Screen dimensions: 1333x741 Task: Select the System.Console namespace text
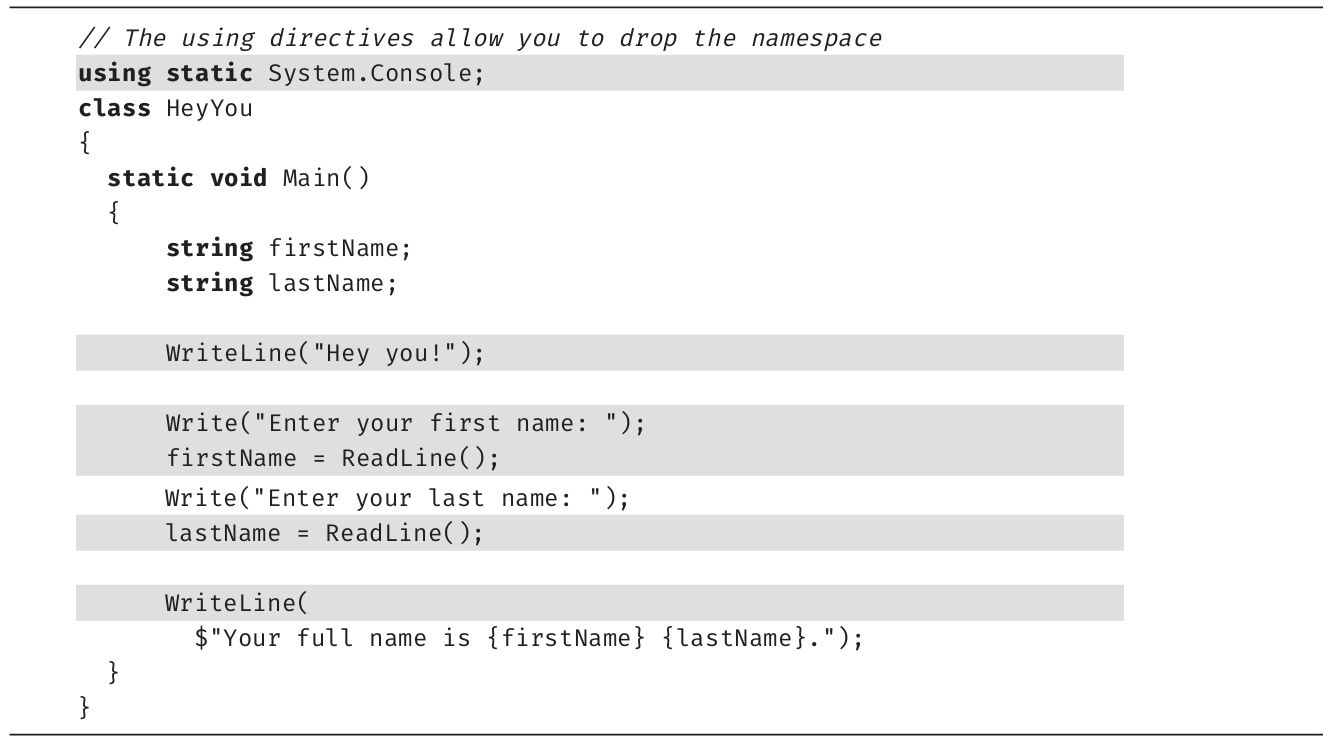[375, 74]
